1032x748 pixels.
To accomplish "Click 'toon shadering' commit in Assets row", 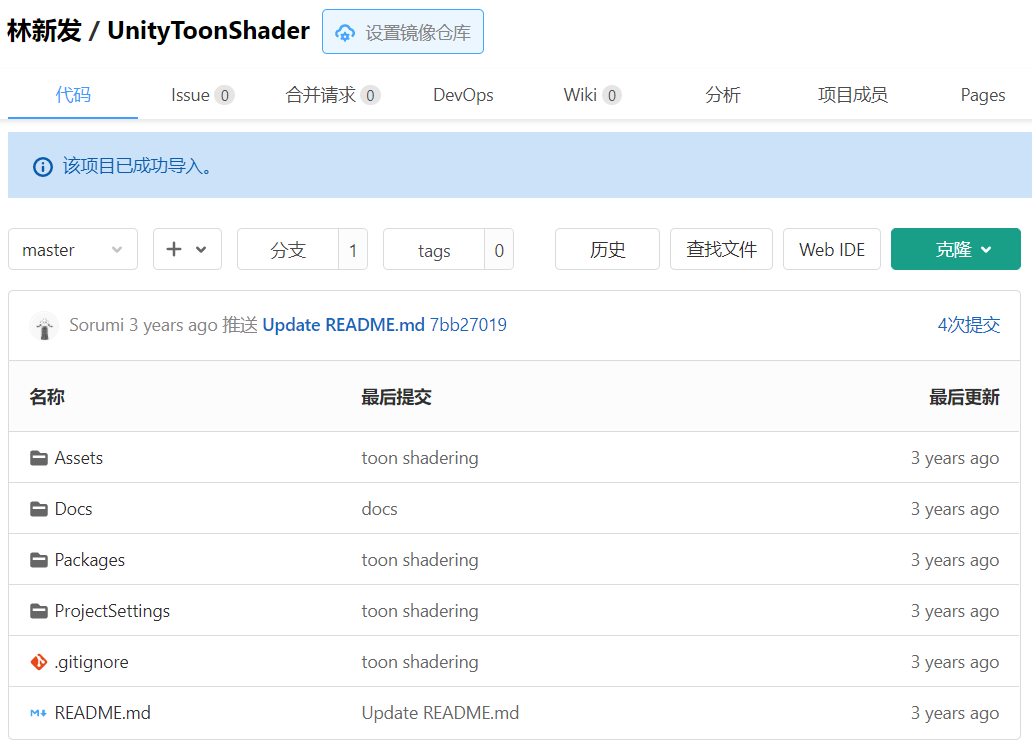I will click(x=420, y=458).
